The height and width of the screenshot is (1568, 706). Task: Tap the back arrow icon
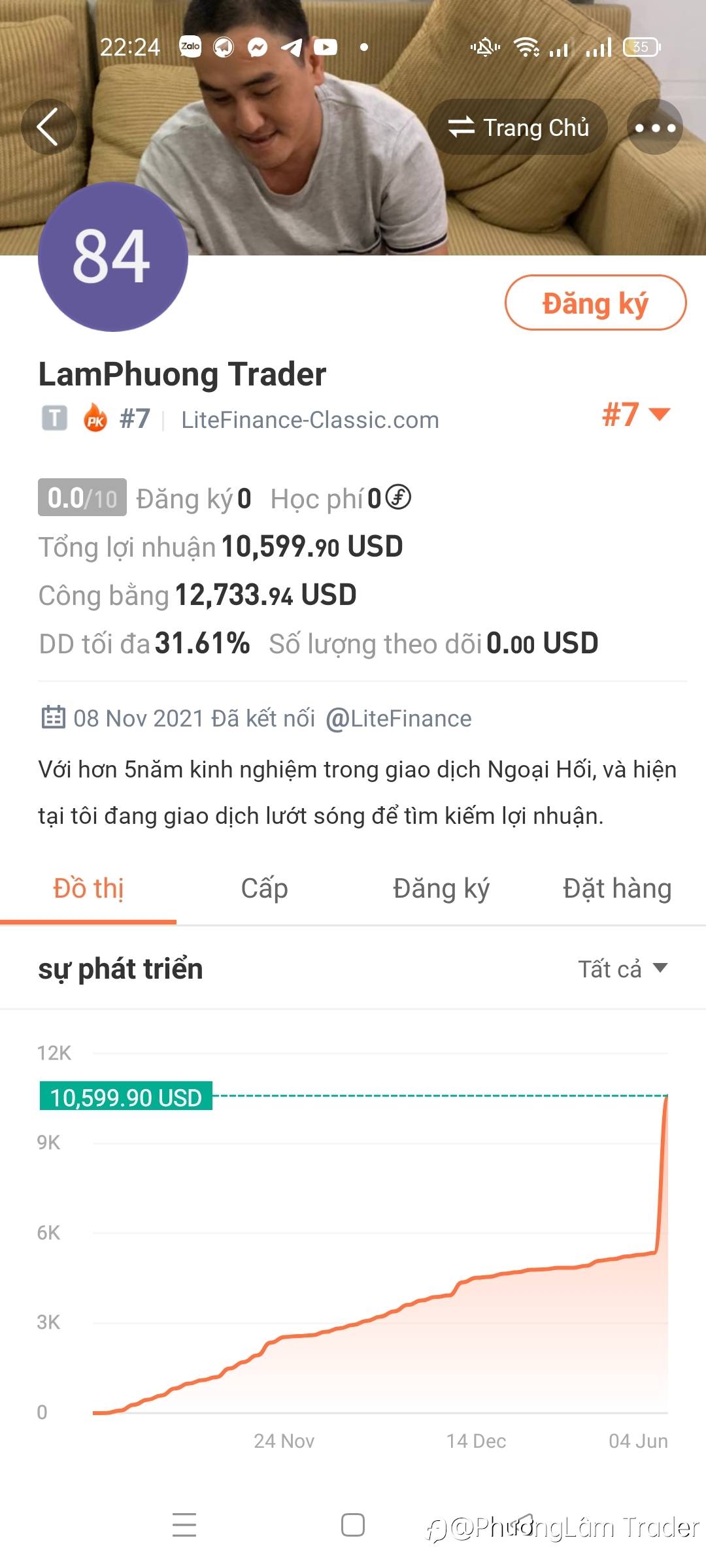coord(48,127)
